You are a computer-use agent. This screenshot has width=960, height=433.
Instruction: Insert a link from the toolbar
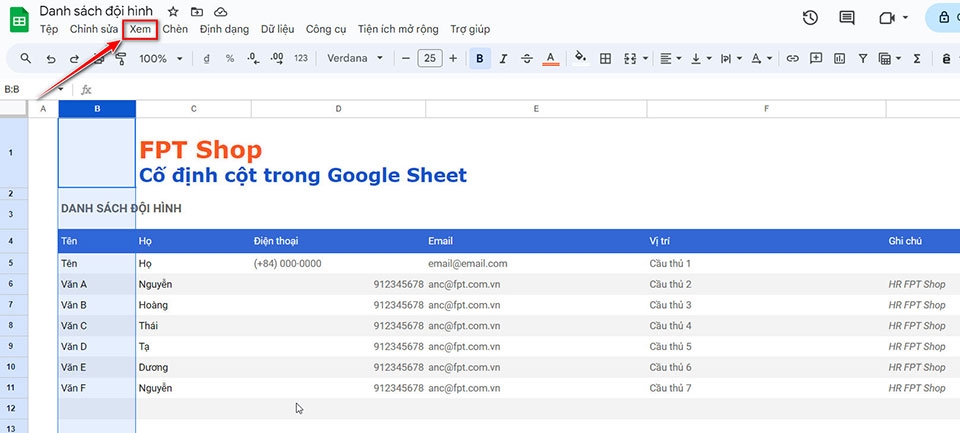(x=793, y=59)
